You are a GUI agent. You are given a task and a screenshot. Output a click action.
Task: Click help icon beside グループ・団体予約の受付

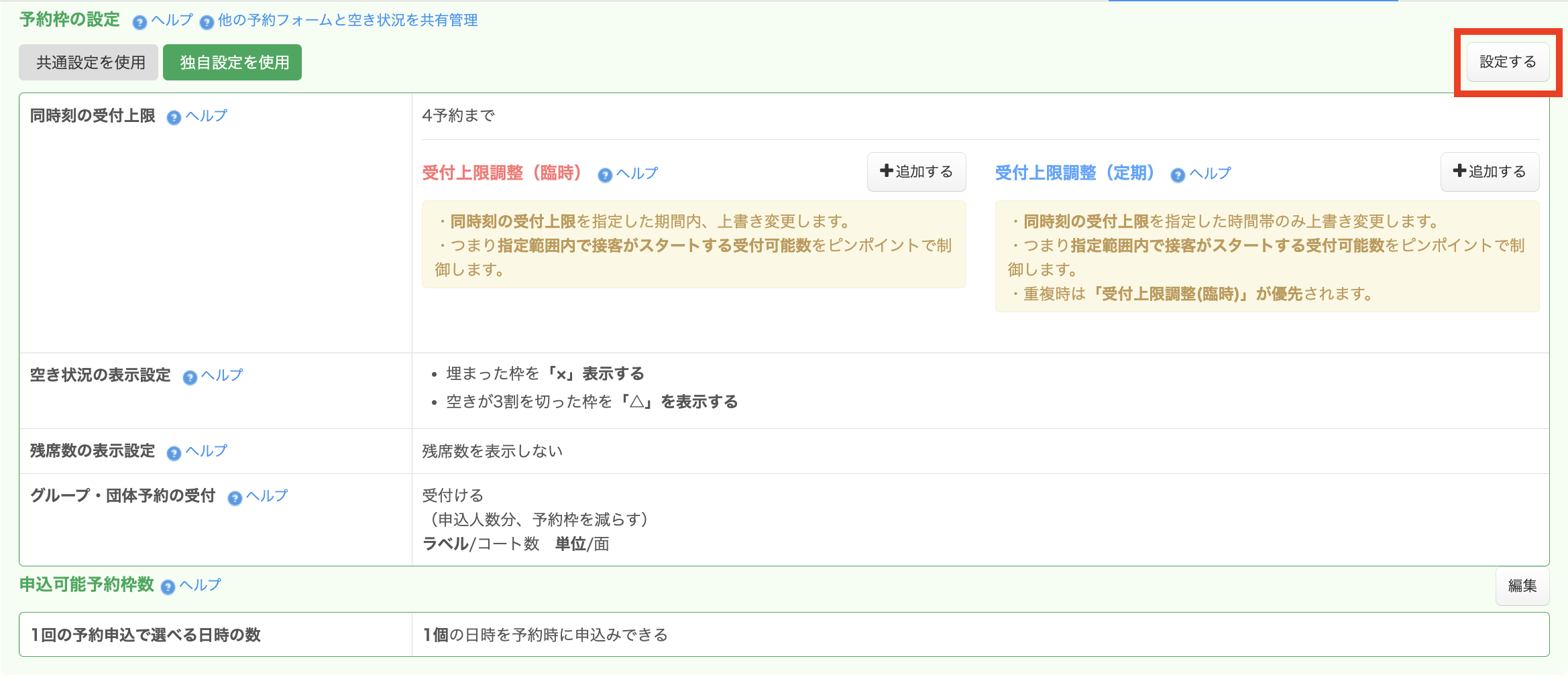(235, 498)
